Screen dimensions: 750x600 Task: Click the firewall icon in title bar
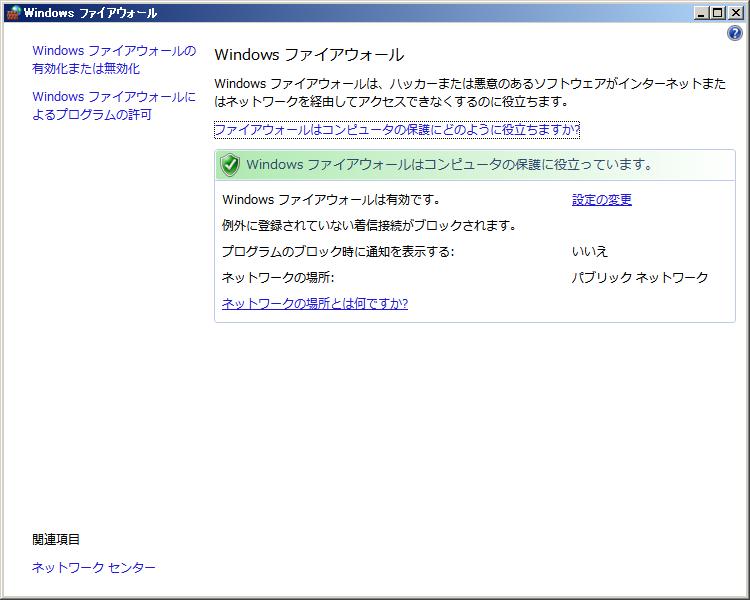(13, 12)
